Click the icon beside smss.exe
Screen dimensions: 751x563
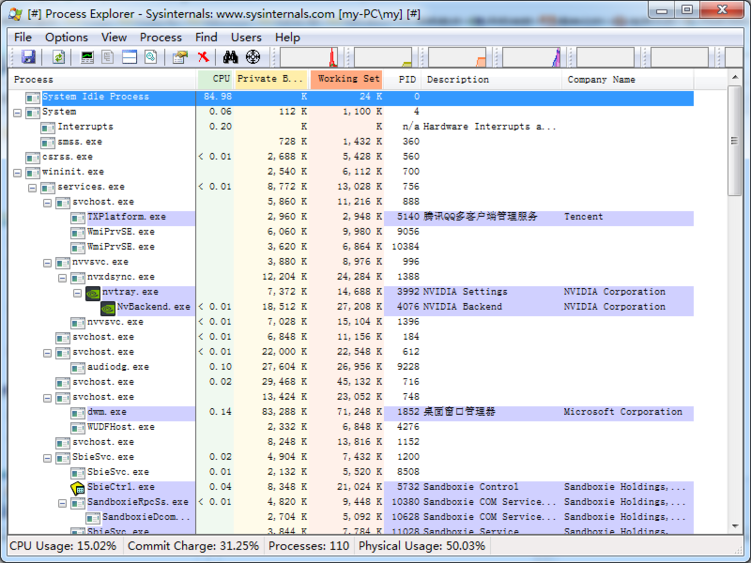(47, 143)
